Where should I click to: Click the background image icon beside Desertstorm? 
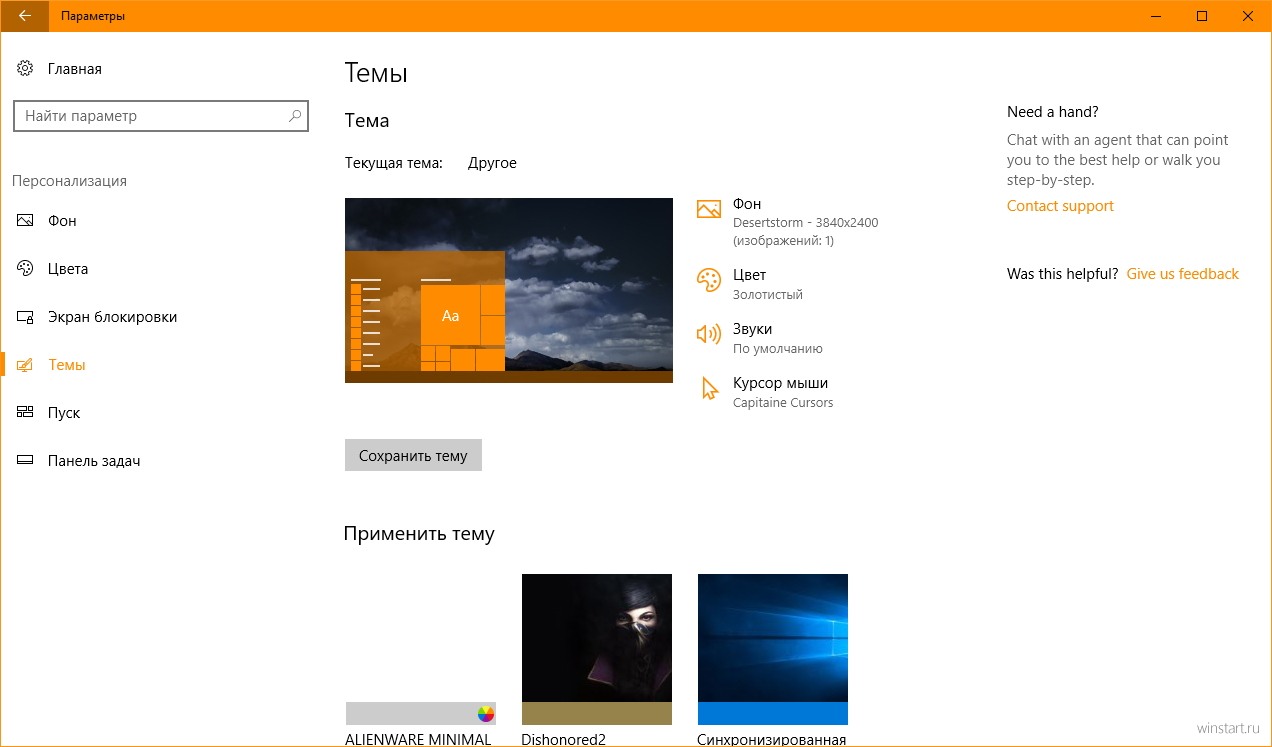(709, 209)
